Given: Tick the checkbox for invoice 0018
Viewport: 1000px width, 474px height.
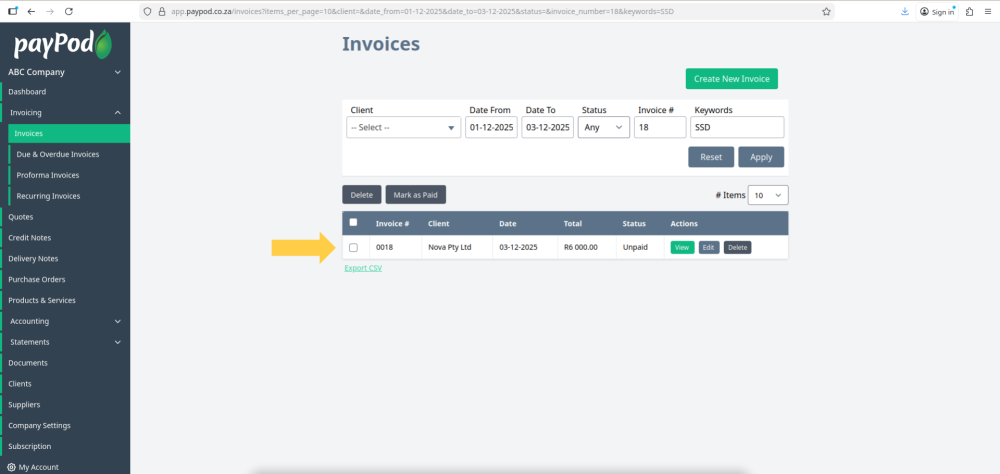Looking at the screenshot, I should [x=353, y=248].
